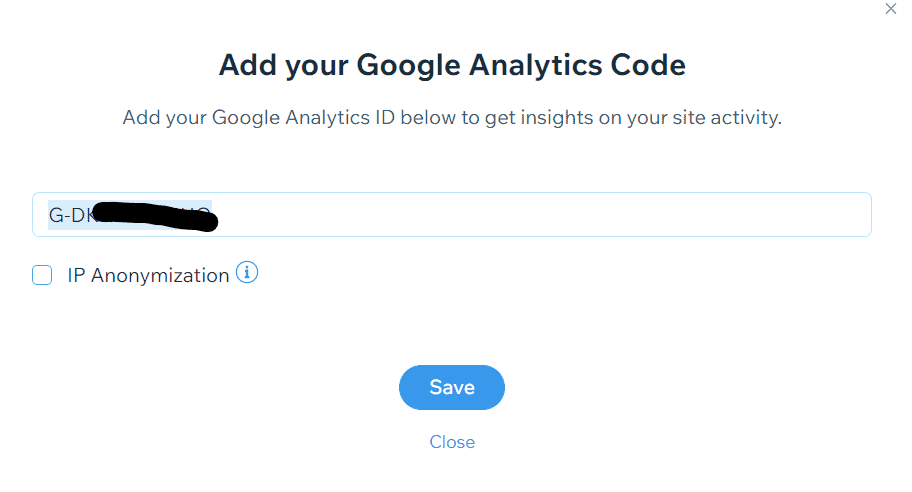Dismiss the dialog with the X icon
Viewport: 912px width, 492px height.
coord(890,9)
